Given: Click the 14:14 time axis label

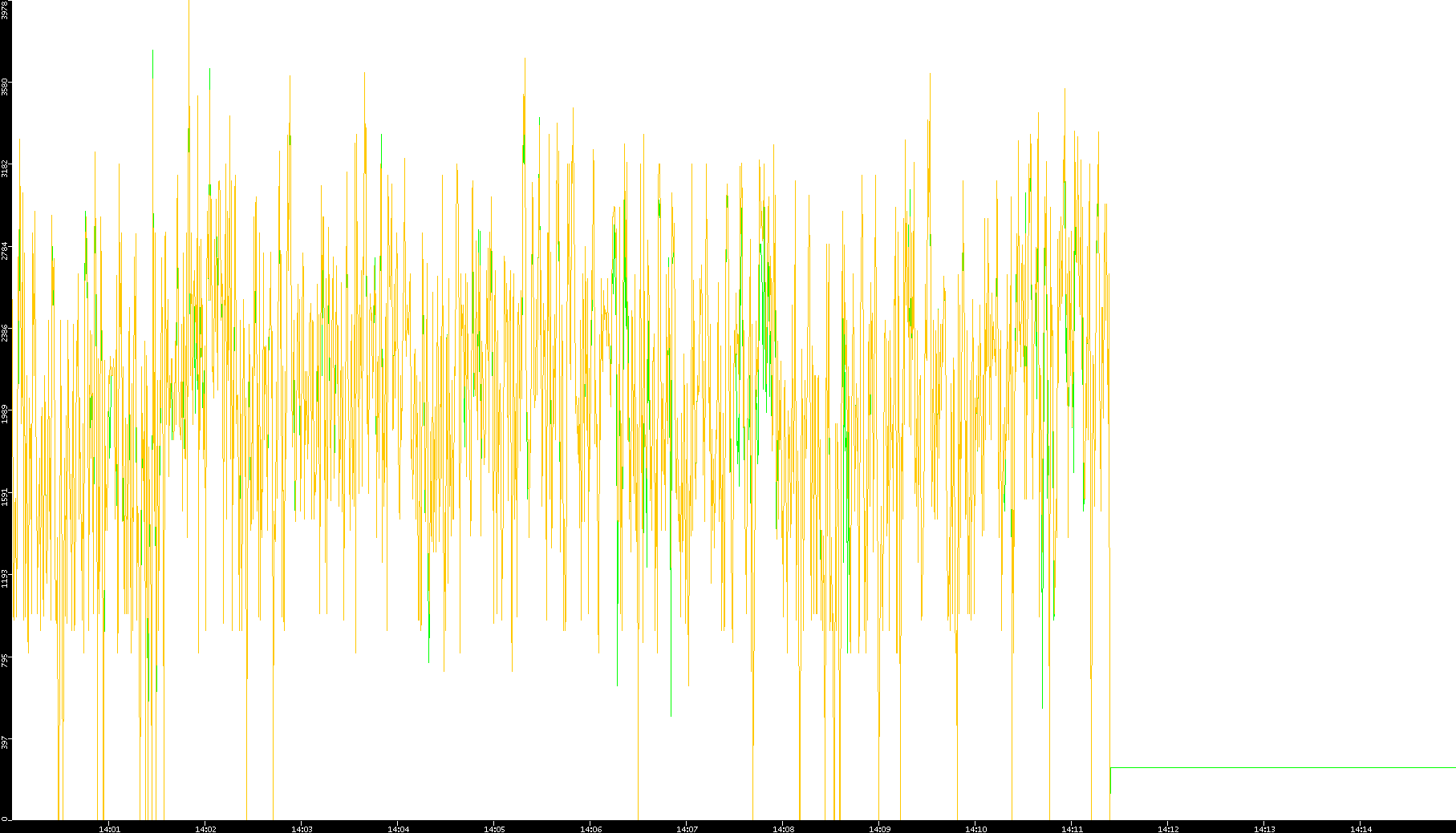Looking at the screenshot, I should pos(1361,829).
